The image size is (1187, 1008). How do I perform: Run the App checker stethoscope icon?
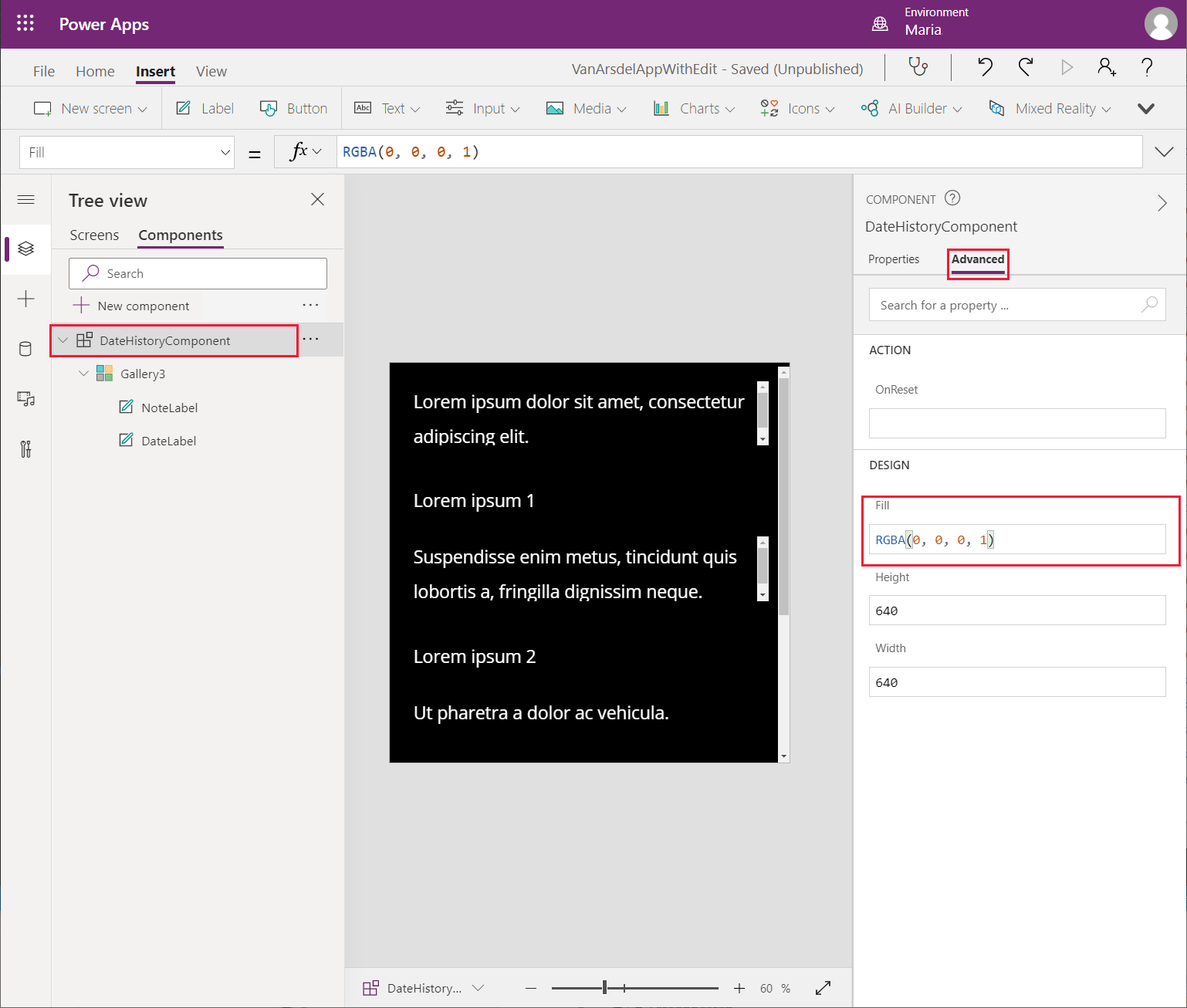tap(918, 67)
